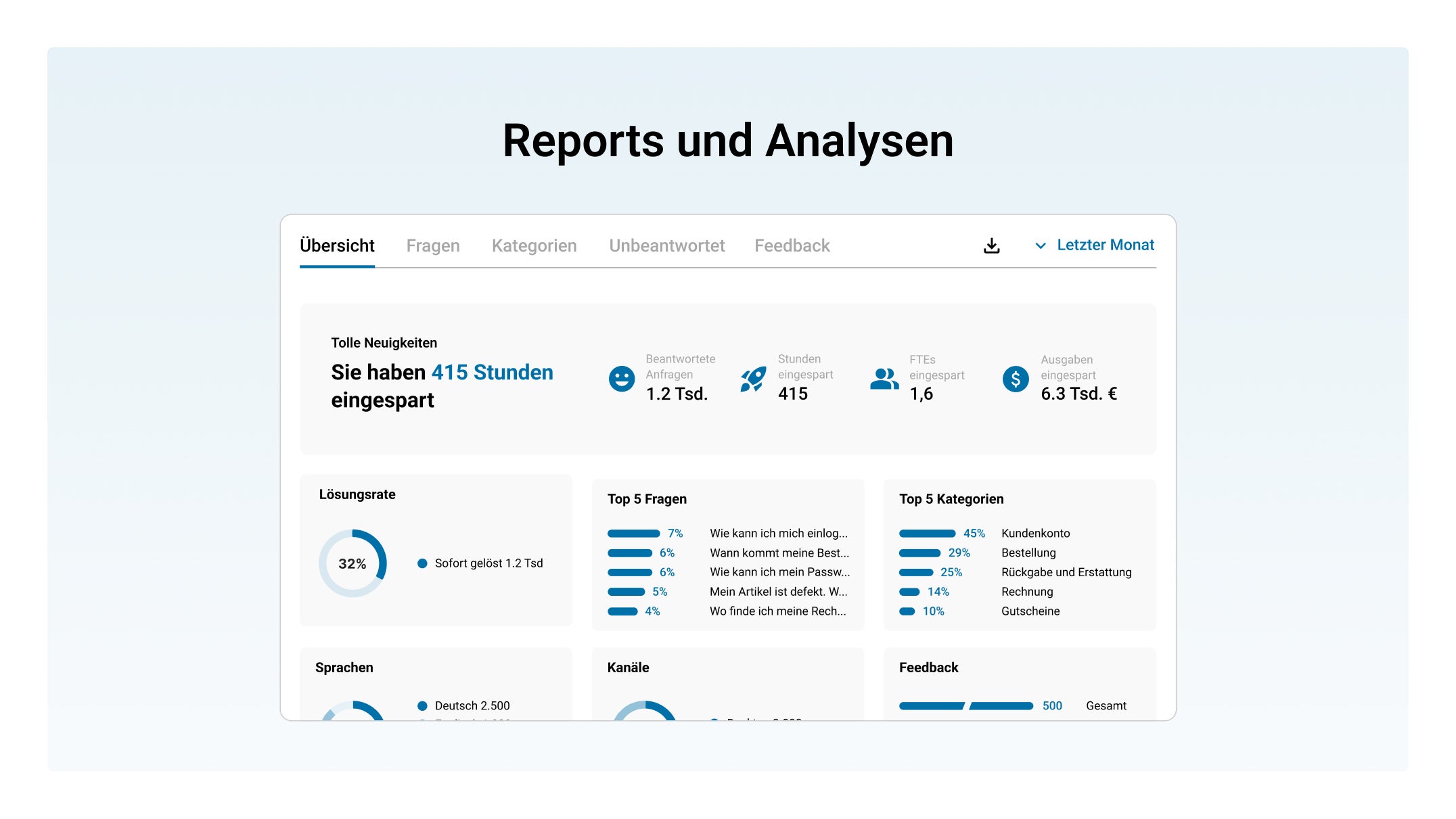Click the Feedback card heading
The width and height of the screenshot is (1456, 819).
(928, 668)
